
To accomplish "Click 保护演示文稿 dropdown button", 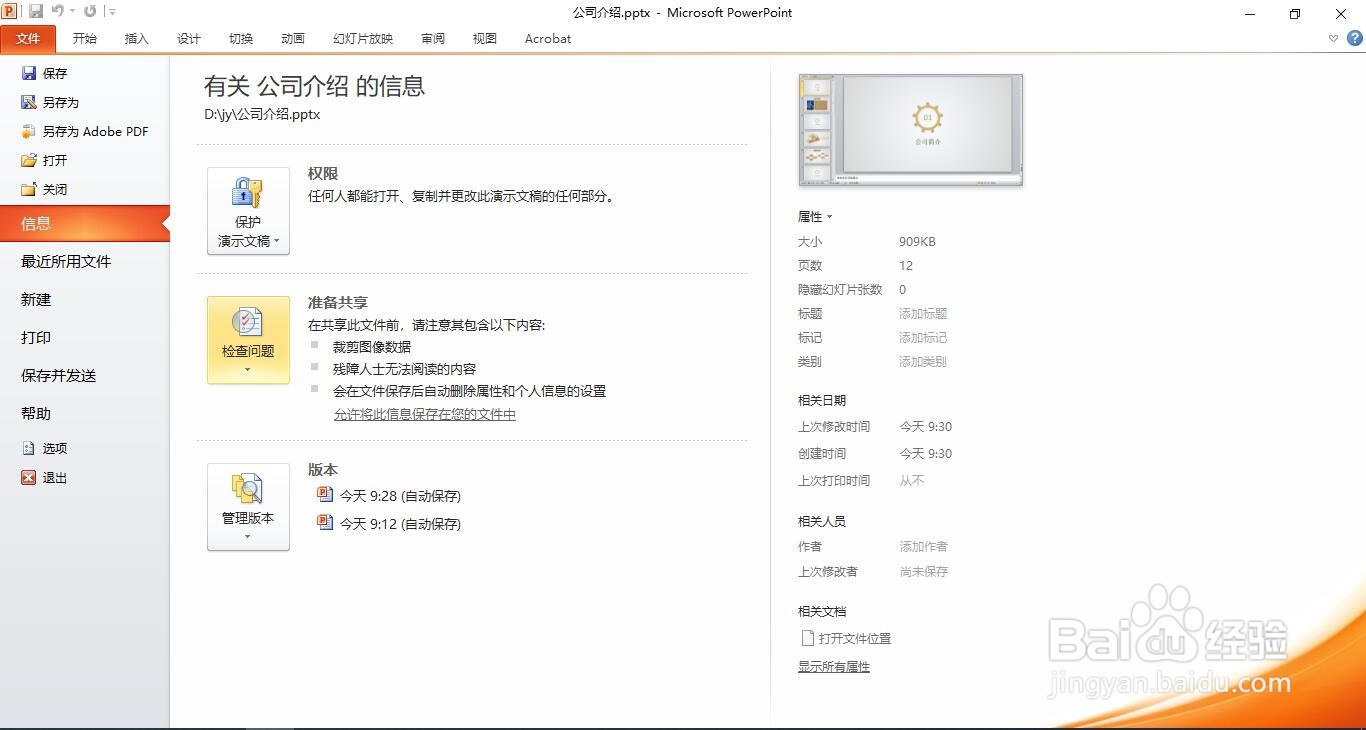I will (x=248, y=211).
